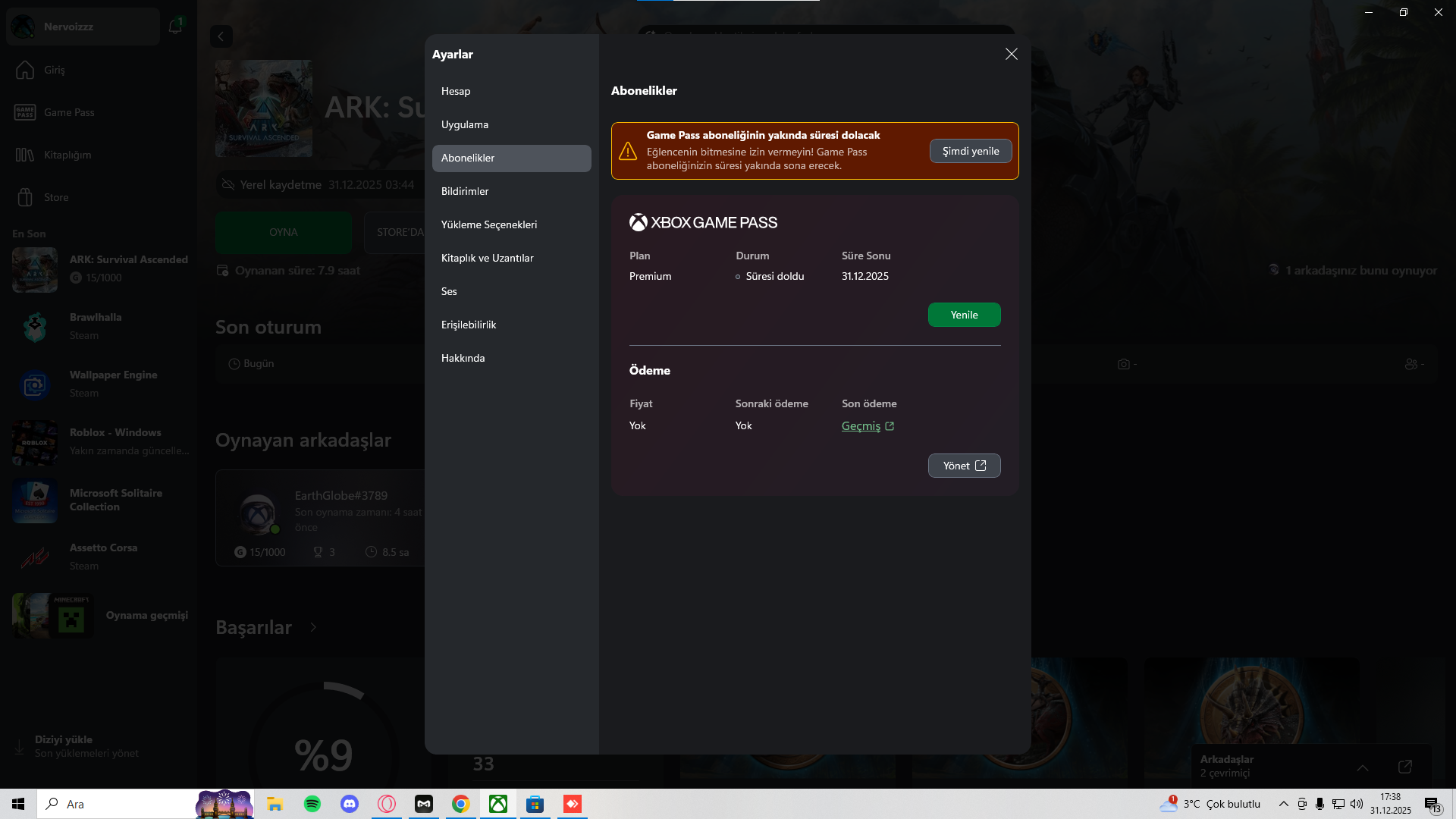Go back with the back arrow button
Viewport: 1456px width, 819px height.
click(x=221, y=36)
